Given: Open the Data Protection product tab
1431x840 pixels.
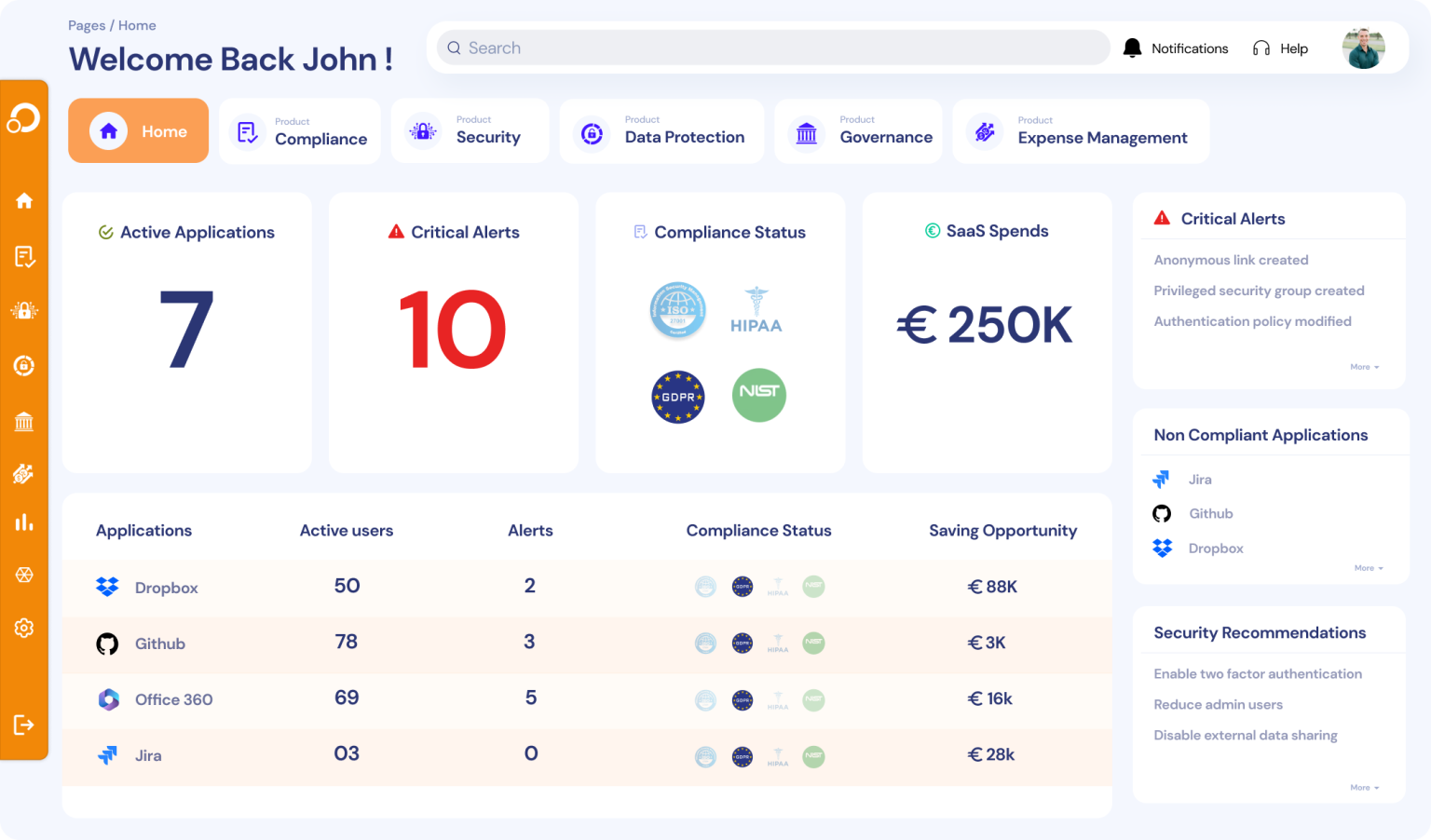Looking at the screenshot, I should [661, 131].
